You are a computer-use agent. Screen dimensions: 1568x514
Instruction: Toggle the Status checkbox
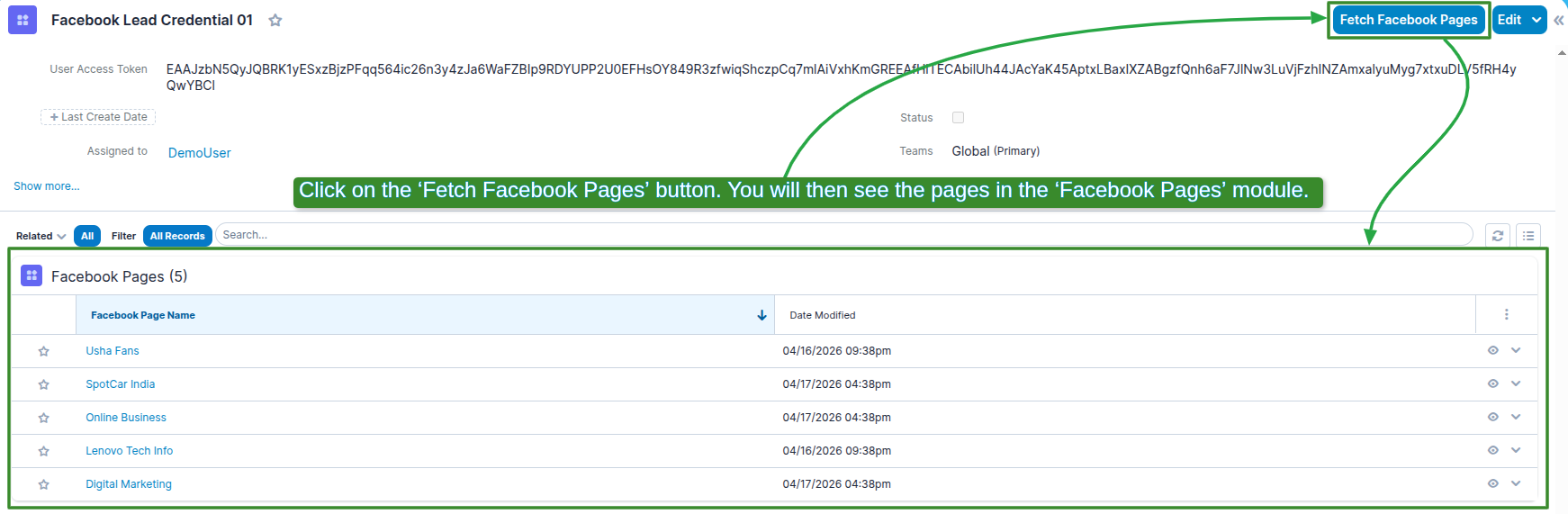[958, 117]
